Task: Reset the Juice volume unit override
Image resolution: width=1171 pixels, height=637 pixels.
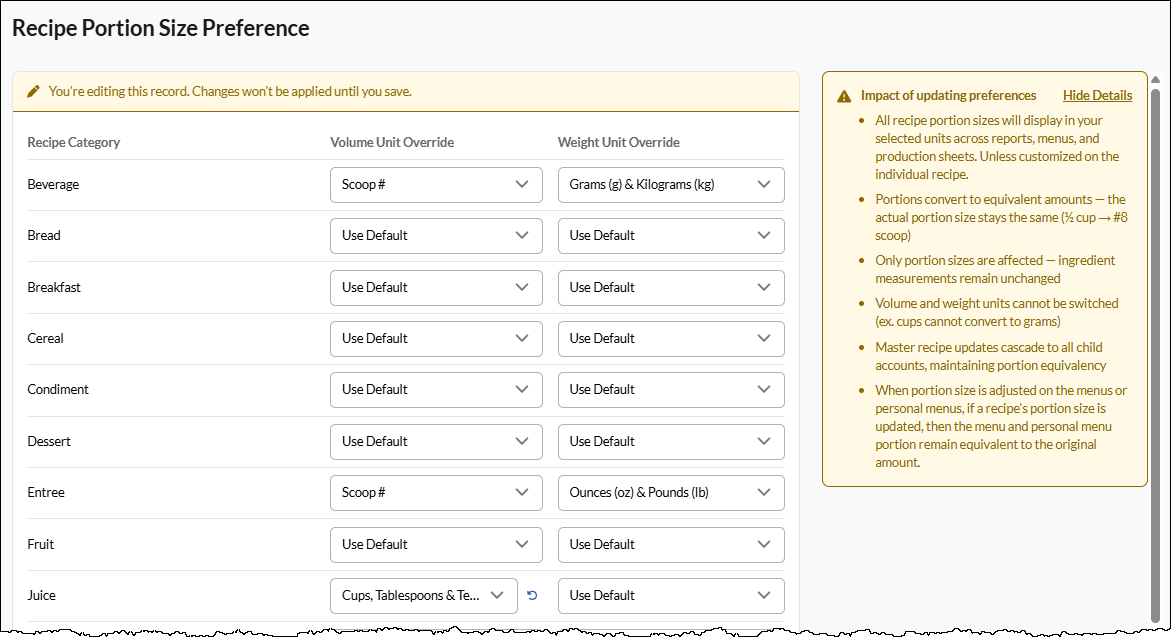Action: tap(532, 595)
